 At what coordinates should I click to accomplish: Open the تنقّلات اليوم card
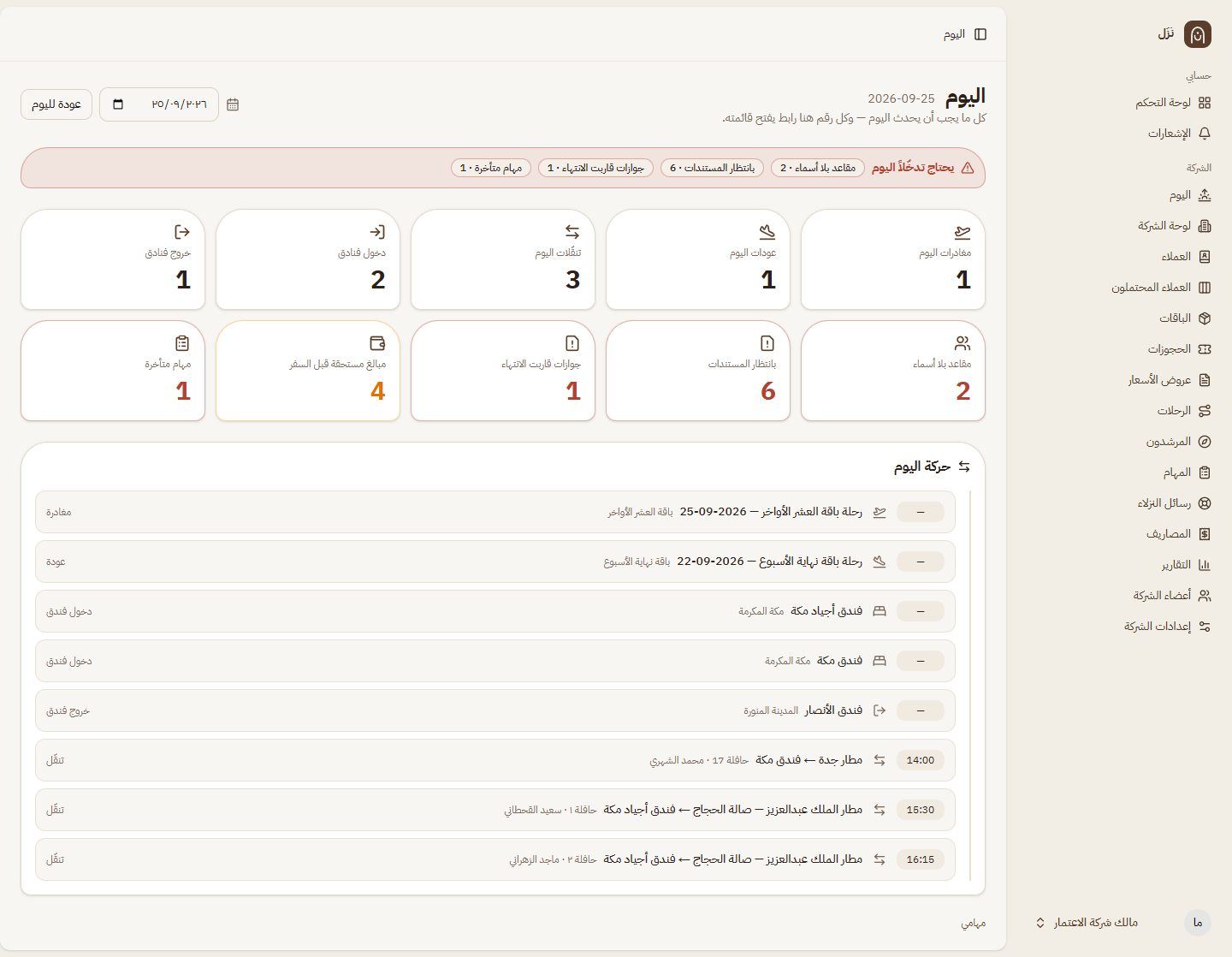pos(503,259)
